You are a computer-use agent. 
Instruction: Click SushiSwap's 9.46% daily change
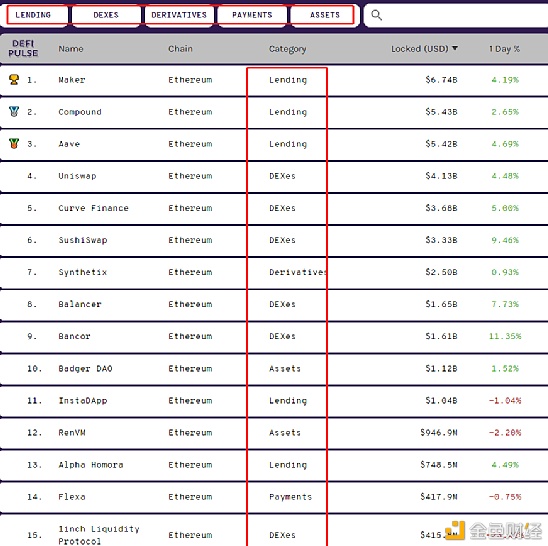pos(505,240)
